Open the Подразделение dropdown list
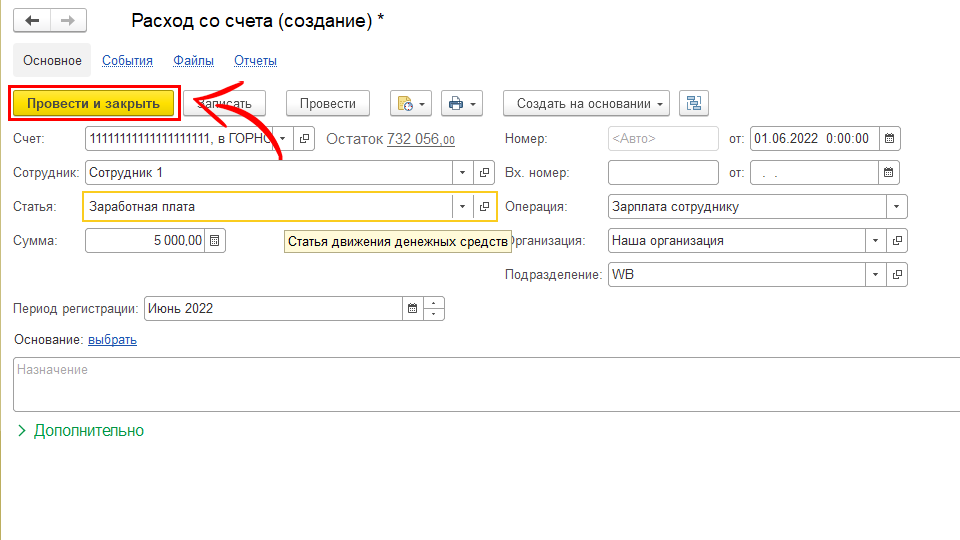This screenshot has width=960, height=540. (x=876, y=274)
